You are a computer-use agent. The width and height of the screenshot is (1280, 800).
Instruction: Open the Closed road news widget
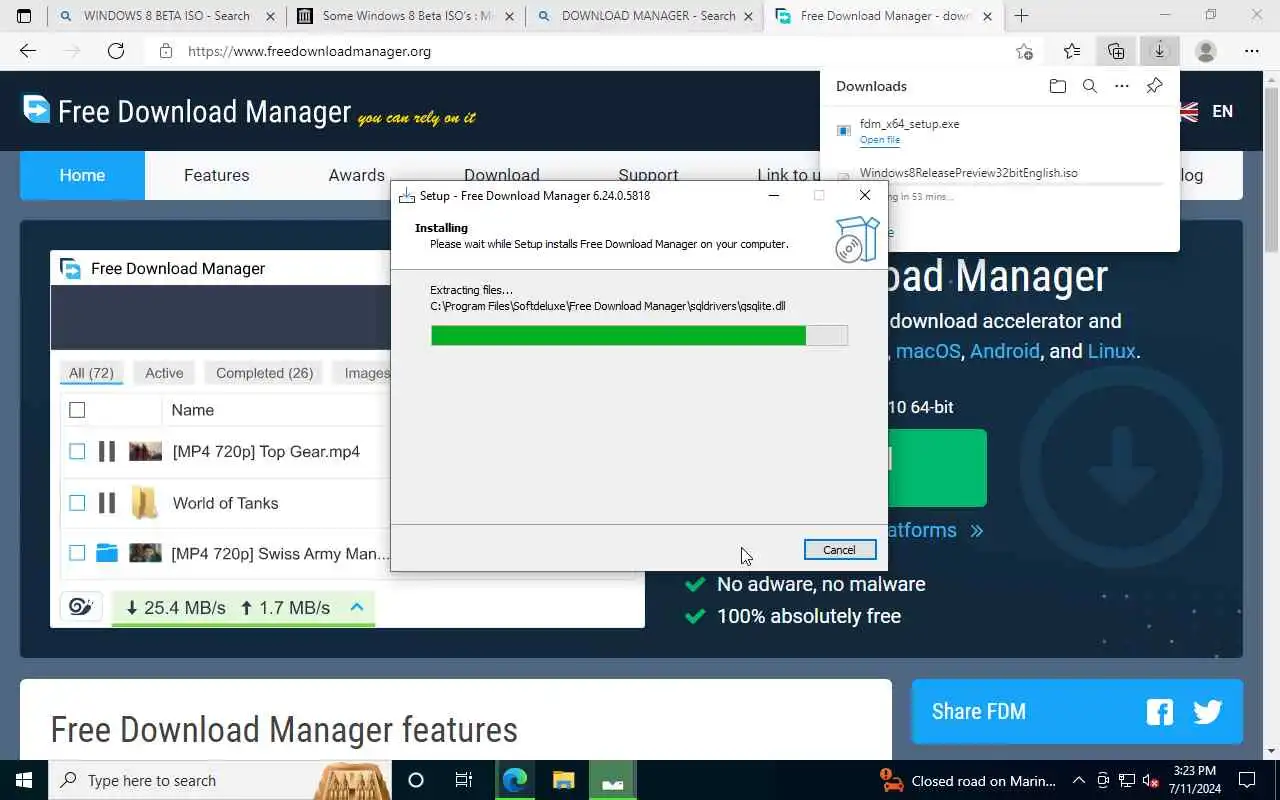click(x=967, y=780)
